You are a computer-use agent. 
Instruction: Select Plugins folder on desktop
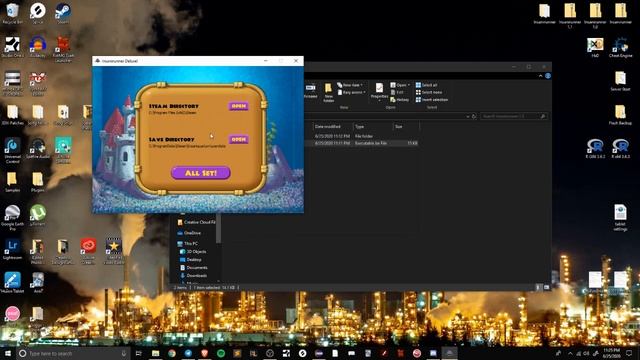[38, 182]
